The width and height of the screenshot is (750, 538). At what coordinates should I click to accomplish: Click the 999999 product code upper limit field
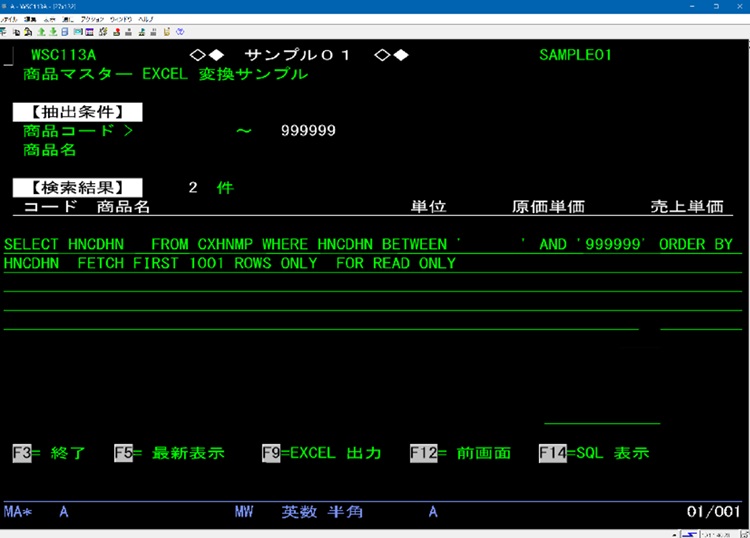pos(308,131)
